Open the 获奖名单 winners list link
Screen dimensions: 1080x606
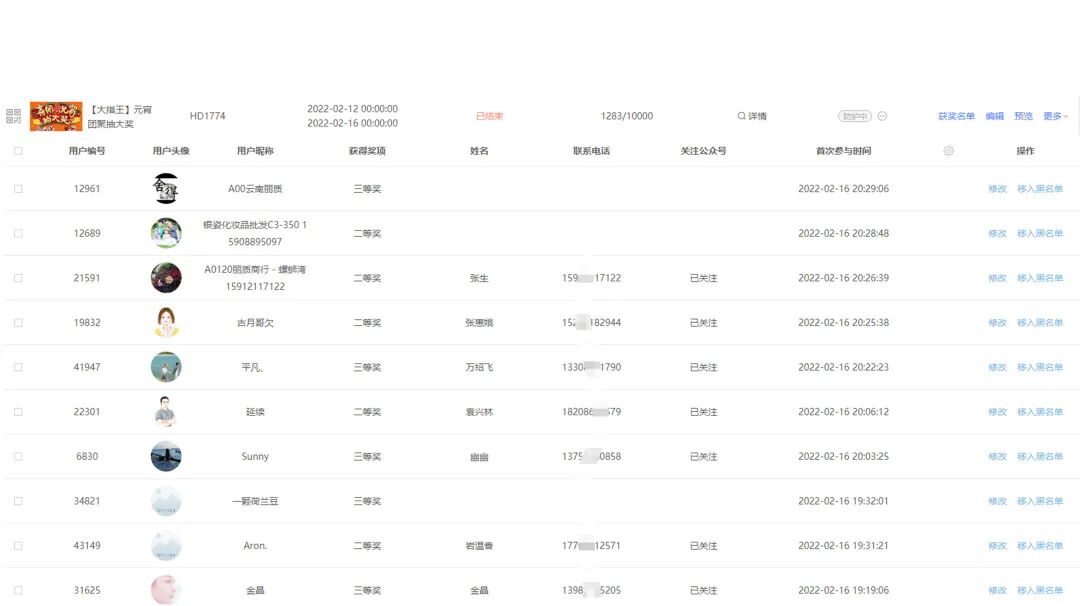click(956, 116)
